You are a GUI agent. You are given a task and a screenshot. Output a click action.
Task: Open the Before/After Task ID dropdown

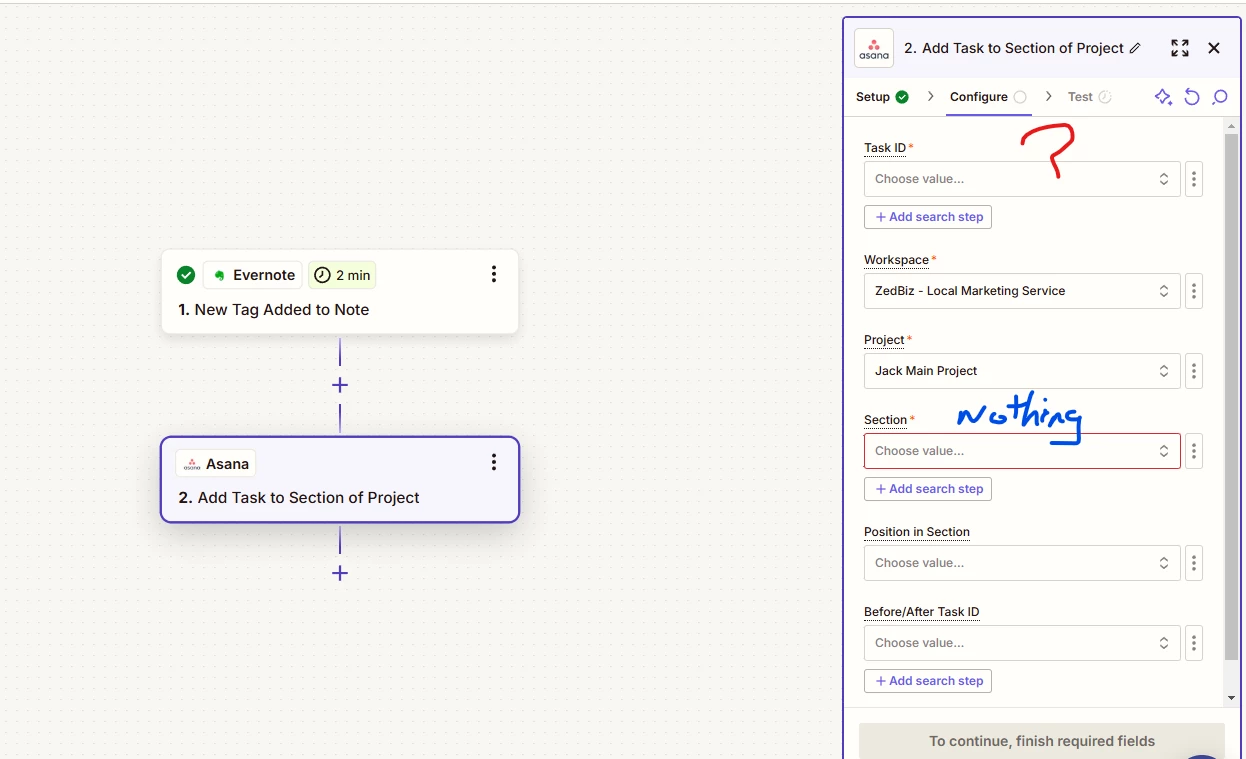tap(1022, 643)
